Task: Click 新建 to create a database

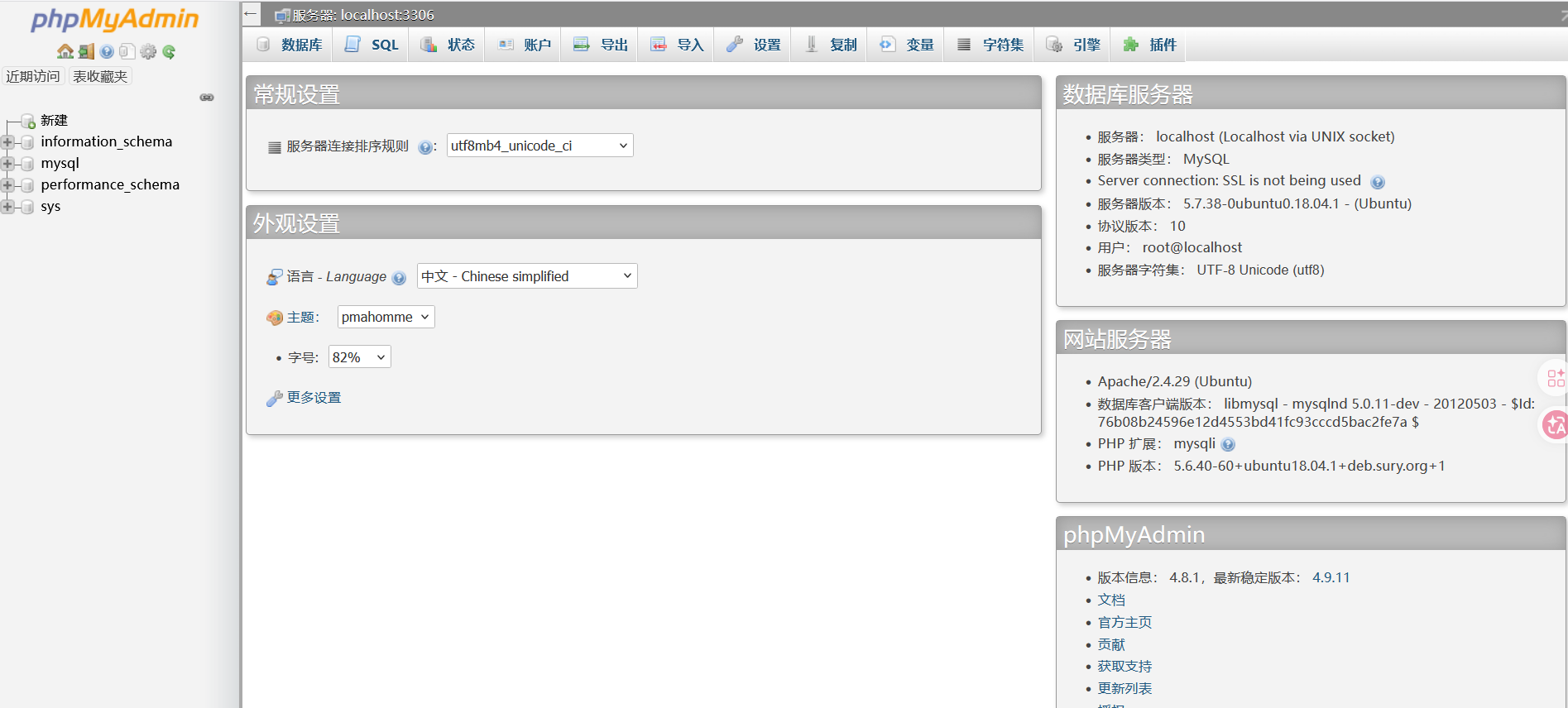Action: 54,121
